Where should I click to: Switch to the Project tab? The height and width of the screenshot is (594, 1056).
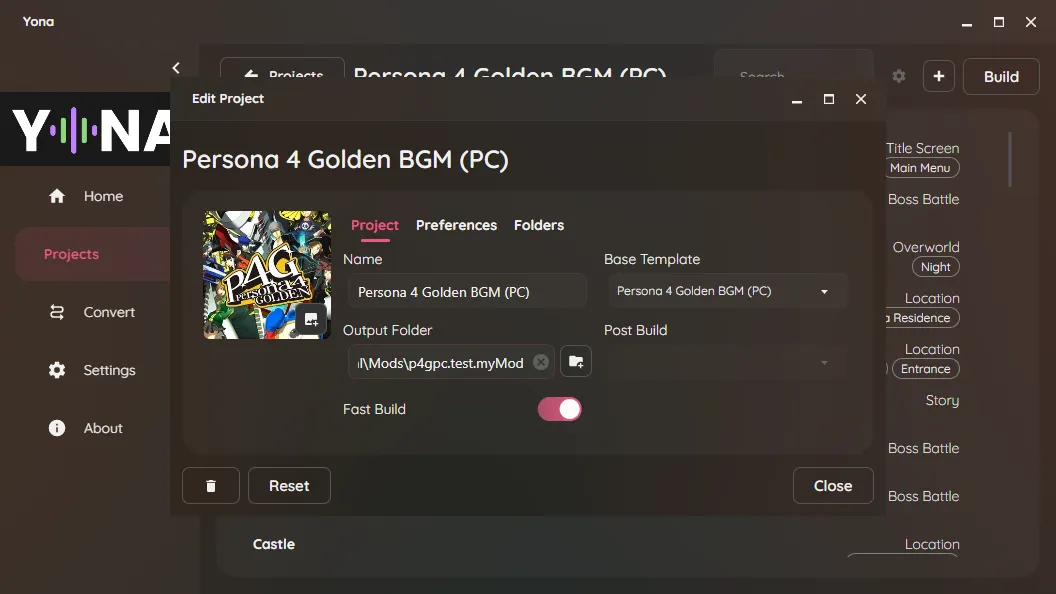pyautogui.click(x=375, y=225)
